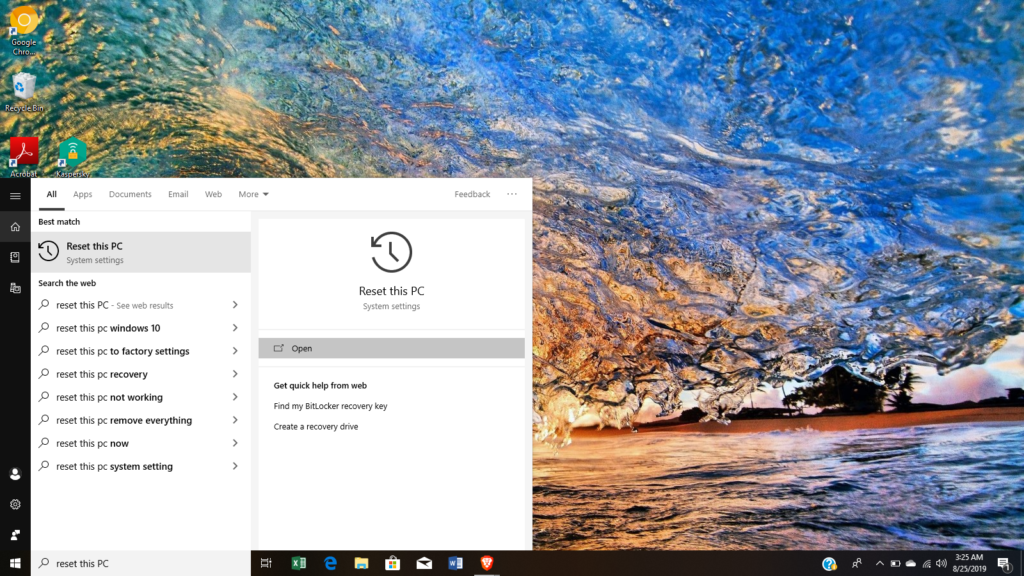Image resolution: width=1024 pixels, height=576 pixels.
Task: Click the Get Help question mark tray icon
Action: (x=829, y=564)
